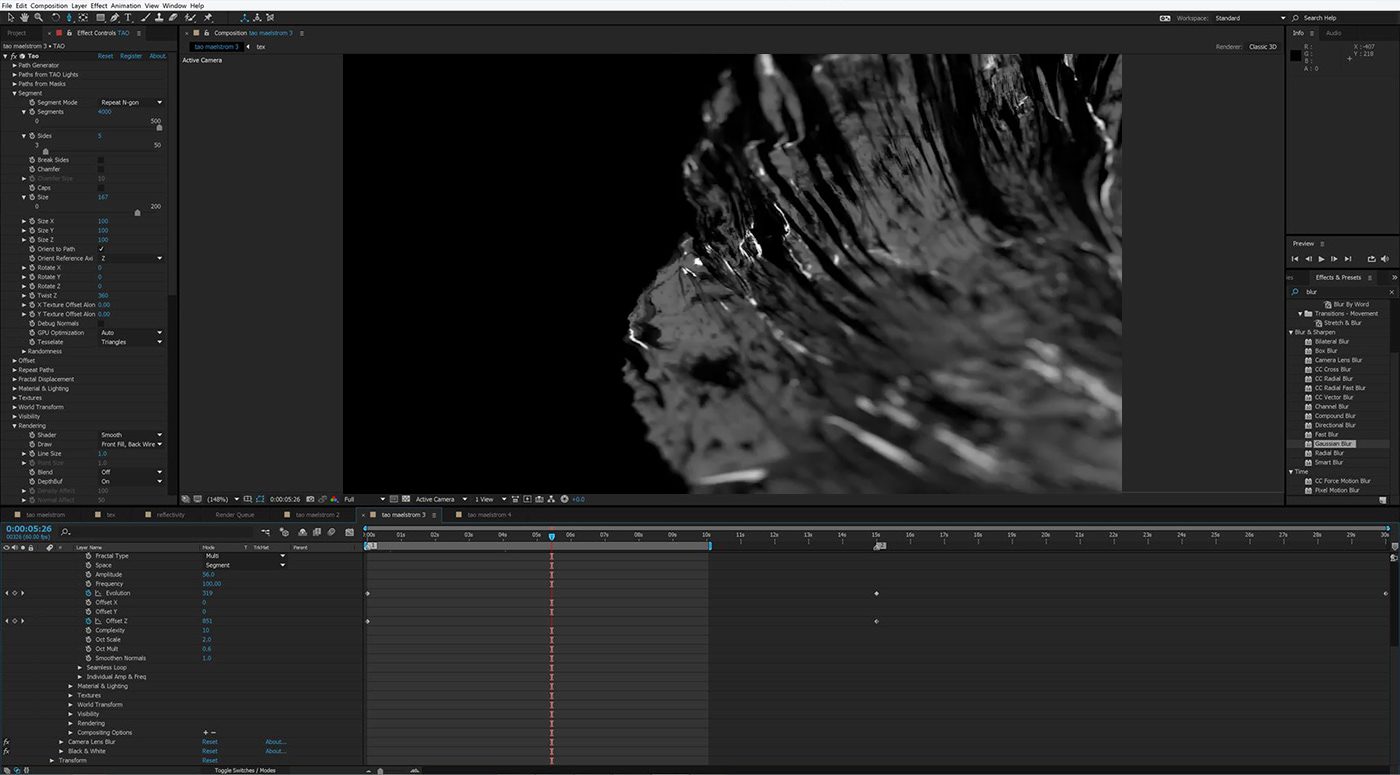
Task: Click Reset link for the Tao effect
Action: [105, 56]
